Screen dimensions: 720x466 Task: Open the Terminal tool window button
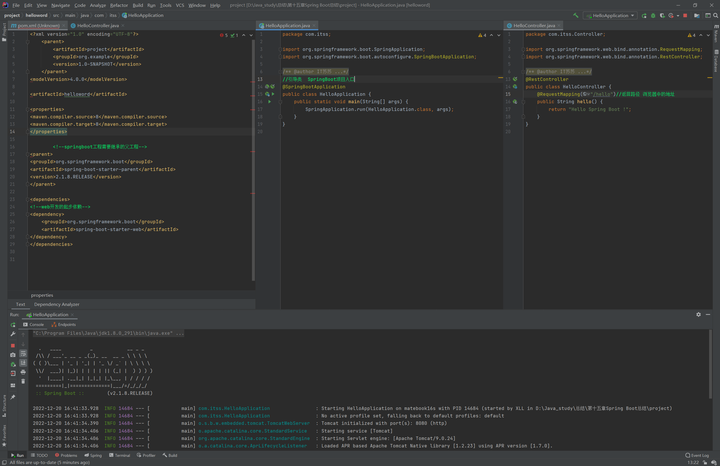pos(122,455)
